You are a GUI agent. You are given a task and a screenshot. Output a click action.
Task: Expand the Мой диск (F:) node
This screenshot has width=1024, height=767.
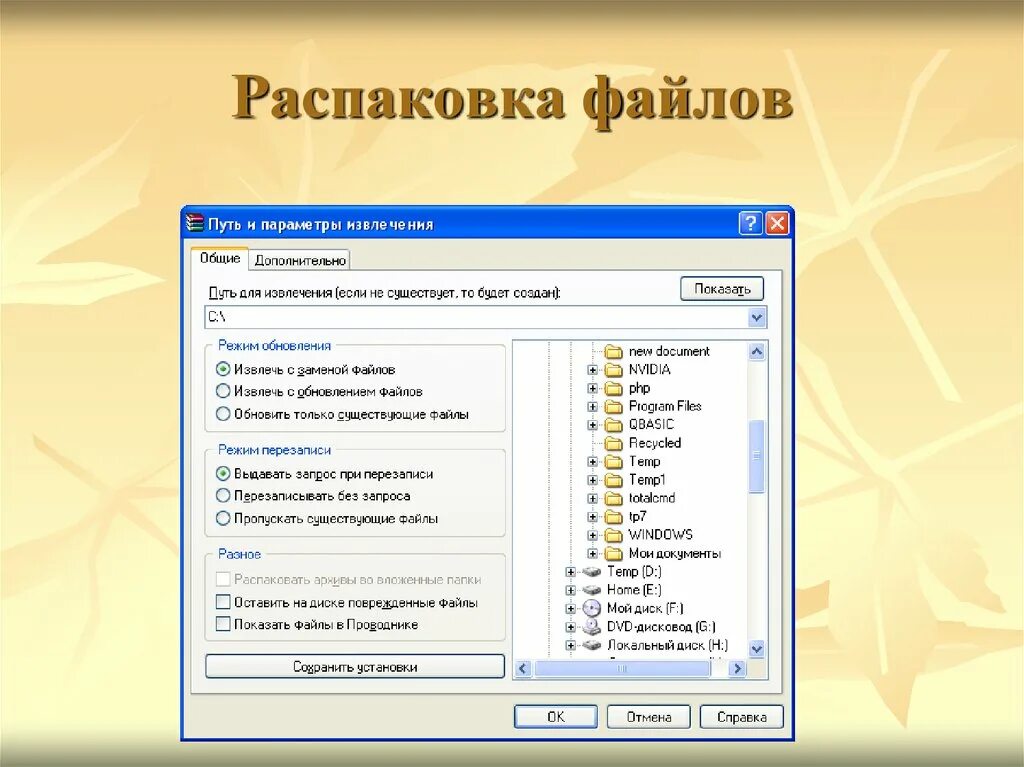pos(571,608)
